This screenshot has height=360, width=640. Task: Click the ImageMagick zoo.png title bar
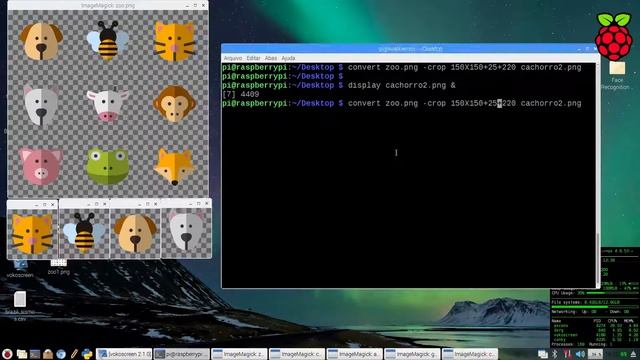[108, 5]
